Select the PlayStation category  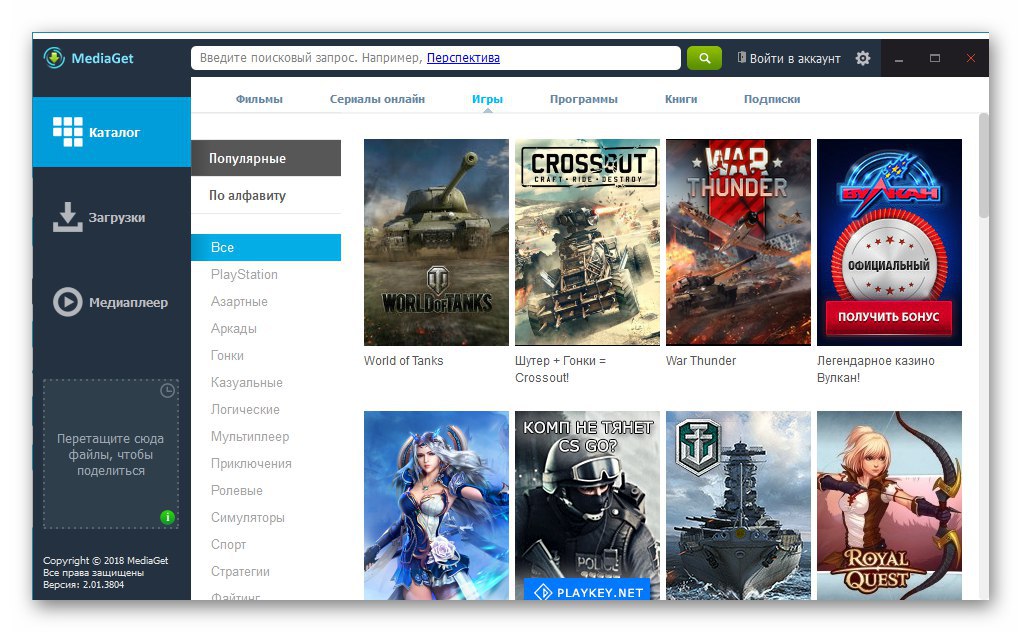244,275
